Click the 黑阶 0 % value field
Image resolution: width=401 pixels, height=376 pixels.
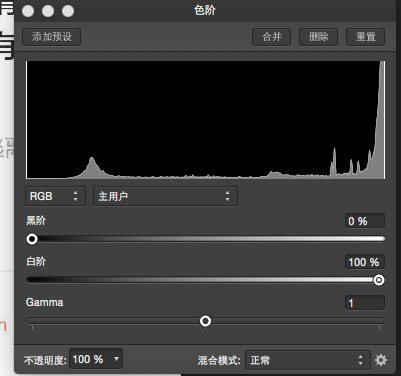pyautogui.click(x=365, y=221)
